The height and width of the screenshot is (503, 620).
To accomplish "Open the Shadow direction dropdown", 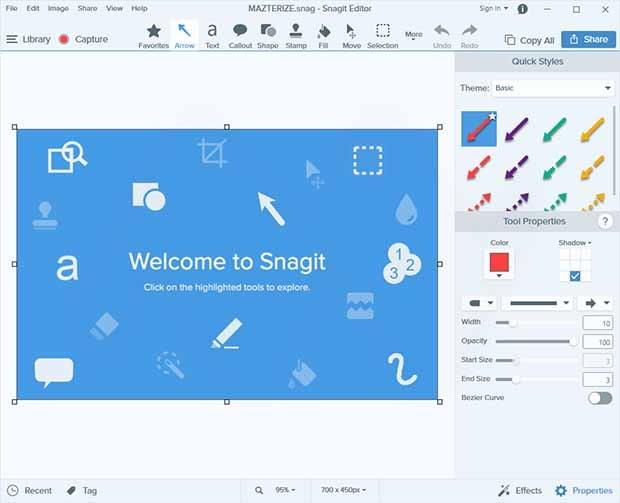I will click(x=575, y=242).
